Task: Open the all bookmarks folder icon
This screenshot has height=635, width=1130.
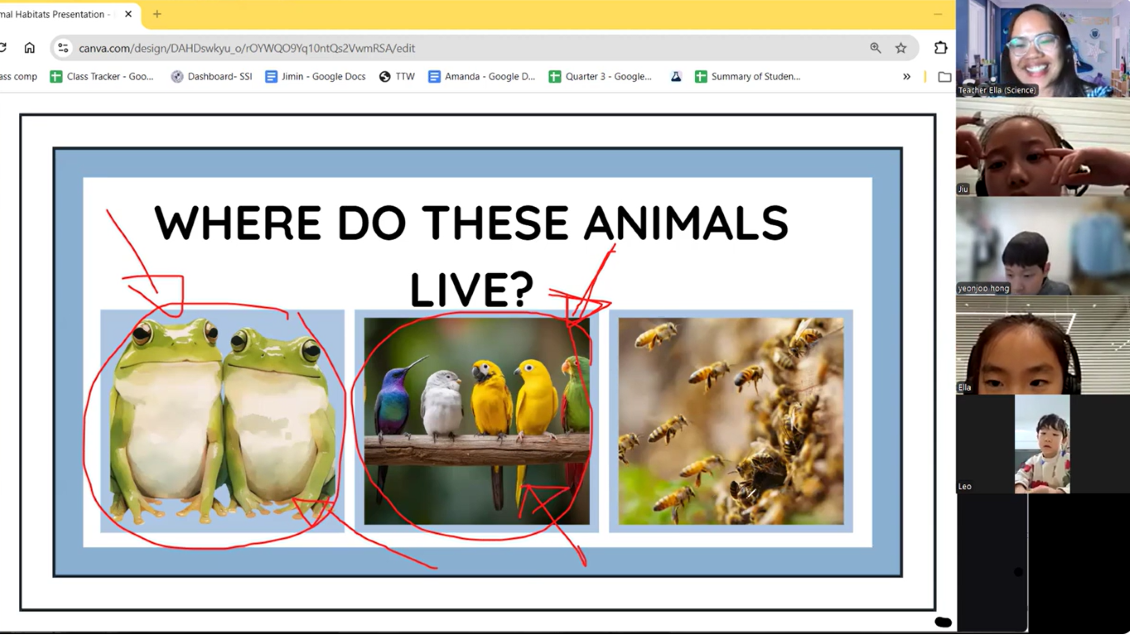Action: click(944, 77)
